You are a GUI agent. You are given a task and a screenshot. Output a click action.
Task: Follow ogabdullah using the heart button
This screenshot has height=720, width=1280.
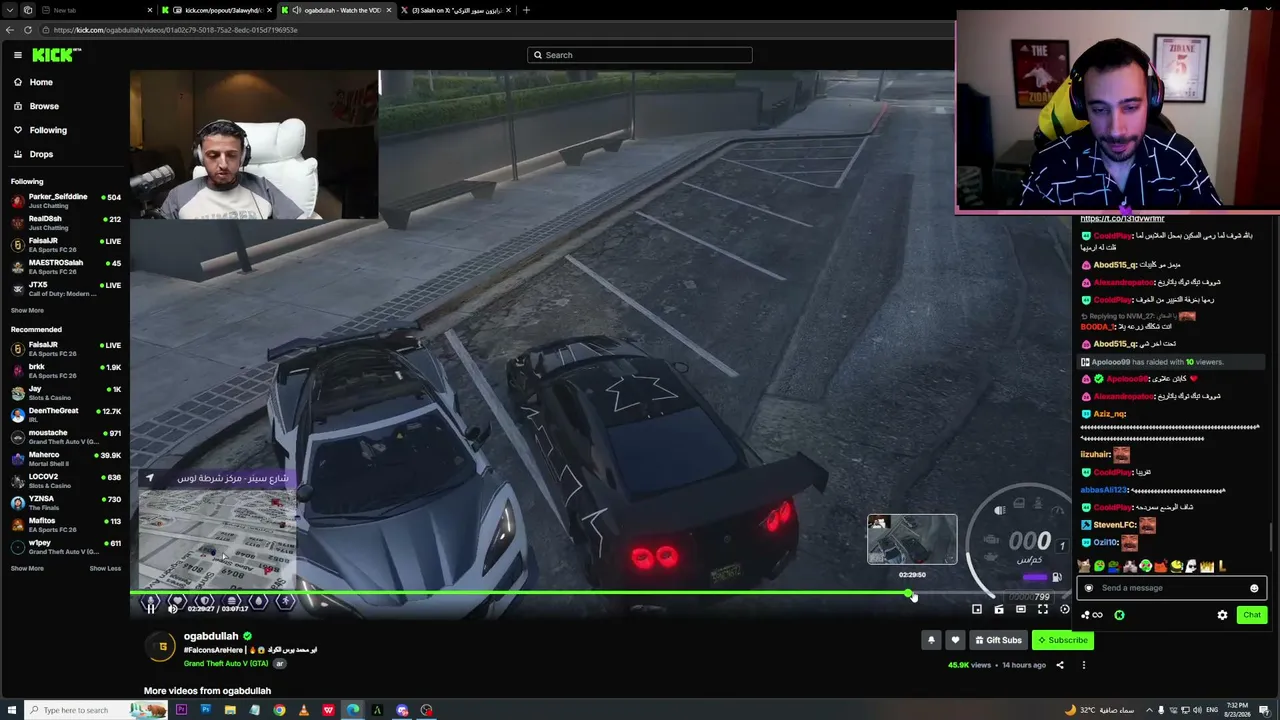pos(955,640)
